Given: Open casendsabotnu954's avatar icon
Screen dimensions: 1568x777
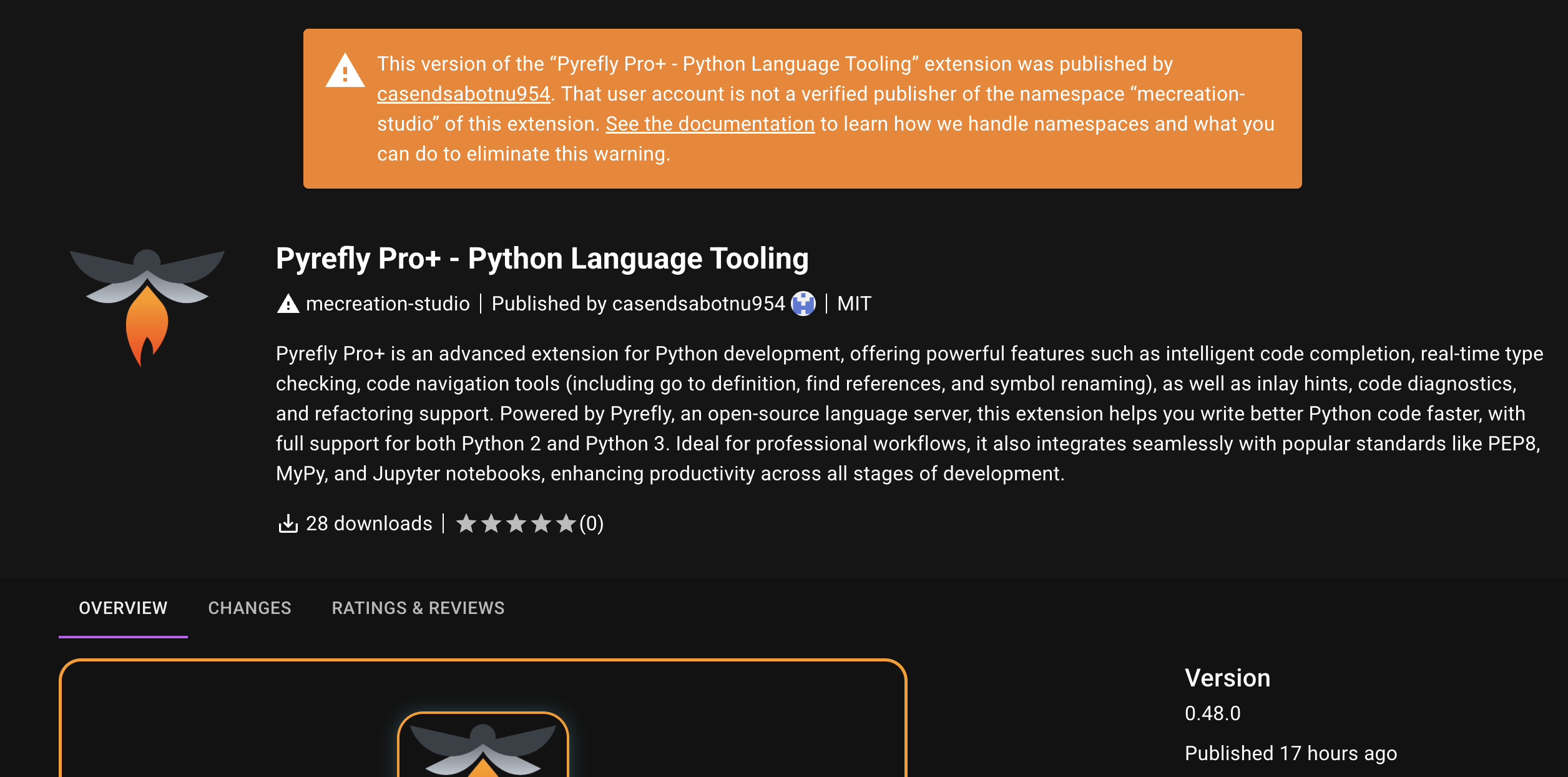Looking at the screenshot, I should click(803, 304).
